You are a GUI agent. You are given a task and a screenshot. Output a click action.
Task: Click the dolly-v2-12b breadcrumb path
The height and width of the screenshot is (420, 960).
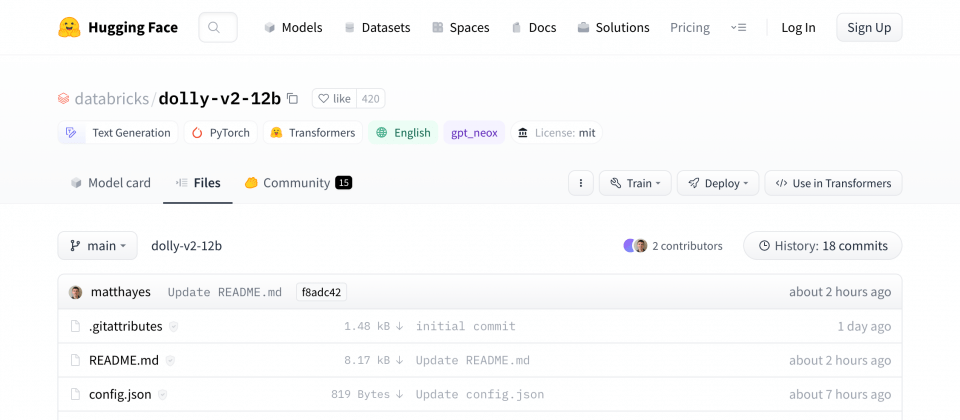click(187, 246)
